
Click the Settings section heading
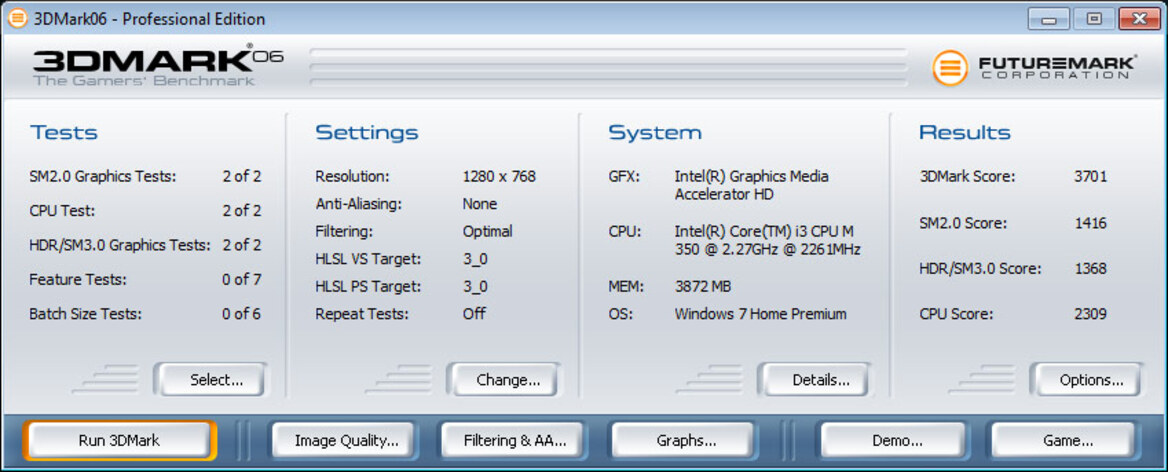(x=366, y=133)
